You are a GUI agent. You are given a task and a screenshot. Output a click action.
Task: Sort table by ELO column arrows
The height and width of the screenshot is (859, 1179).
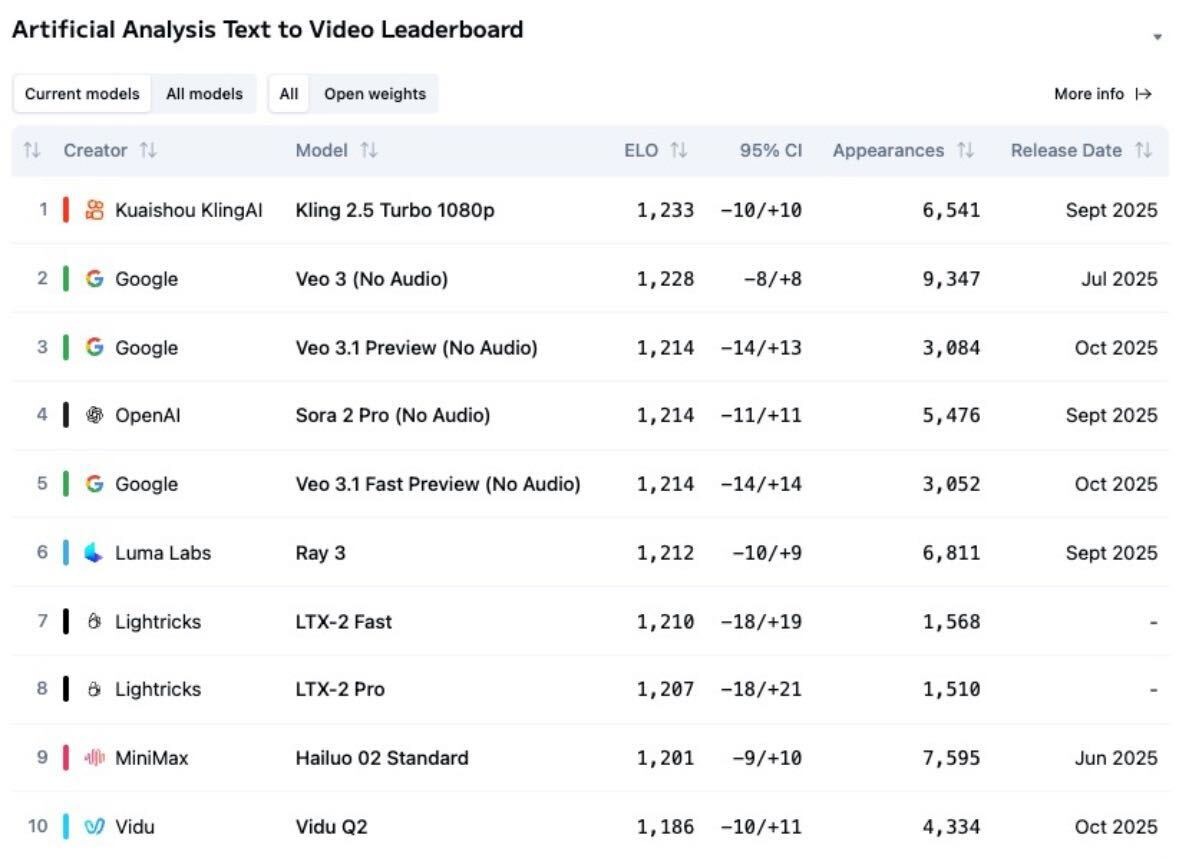(679, 150)
